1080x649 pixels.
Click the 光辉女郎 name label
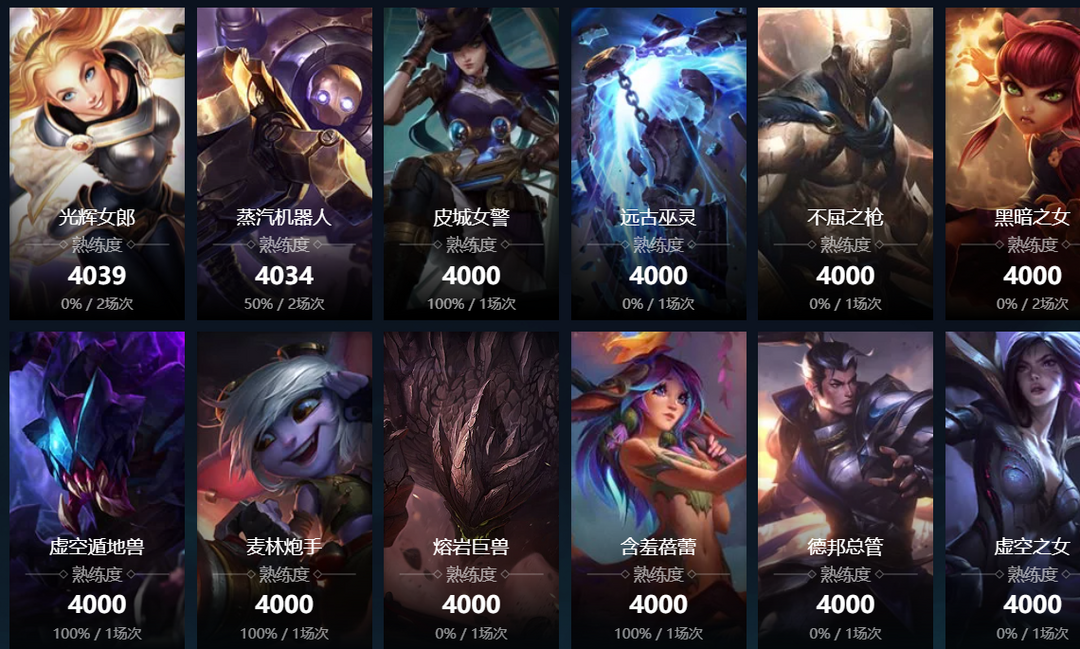(97, 218)
